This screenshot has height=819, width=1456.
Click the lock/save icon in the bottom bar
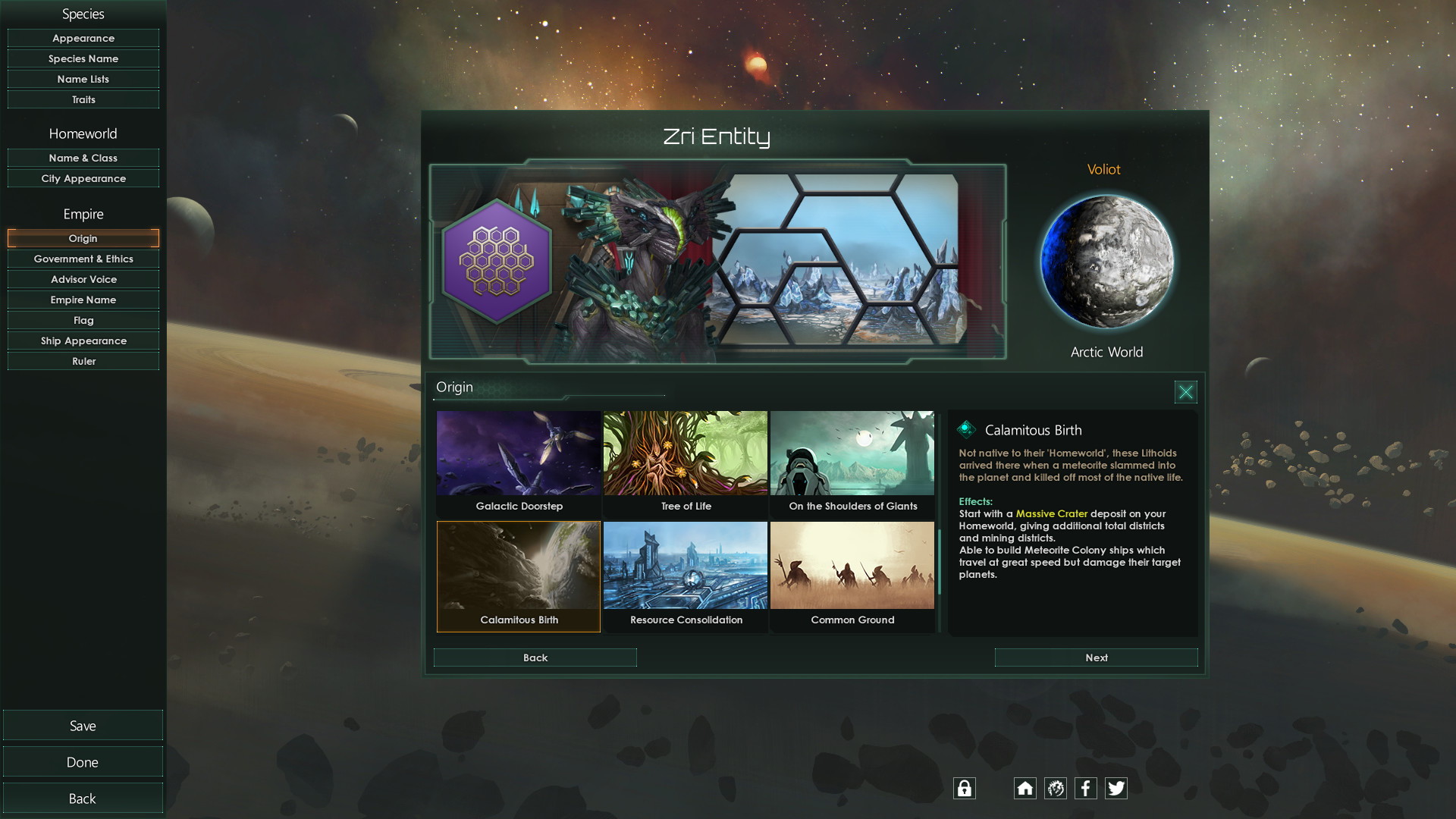tap(964, 789)
